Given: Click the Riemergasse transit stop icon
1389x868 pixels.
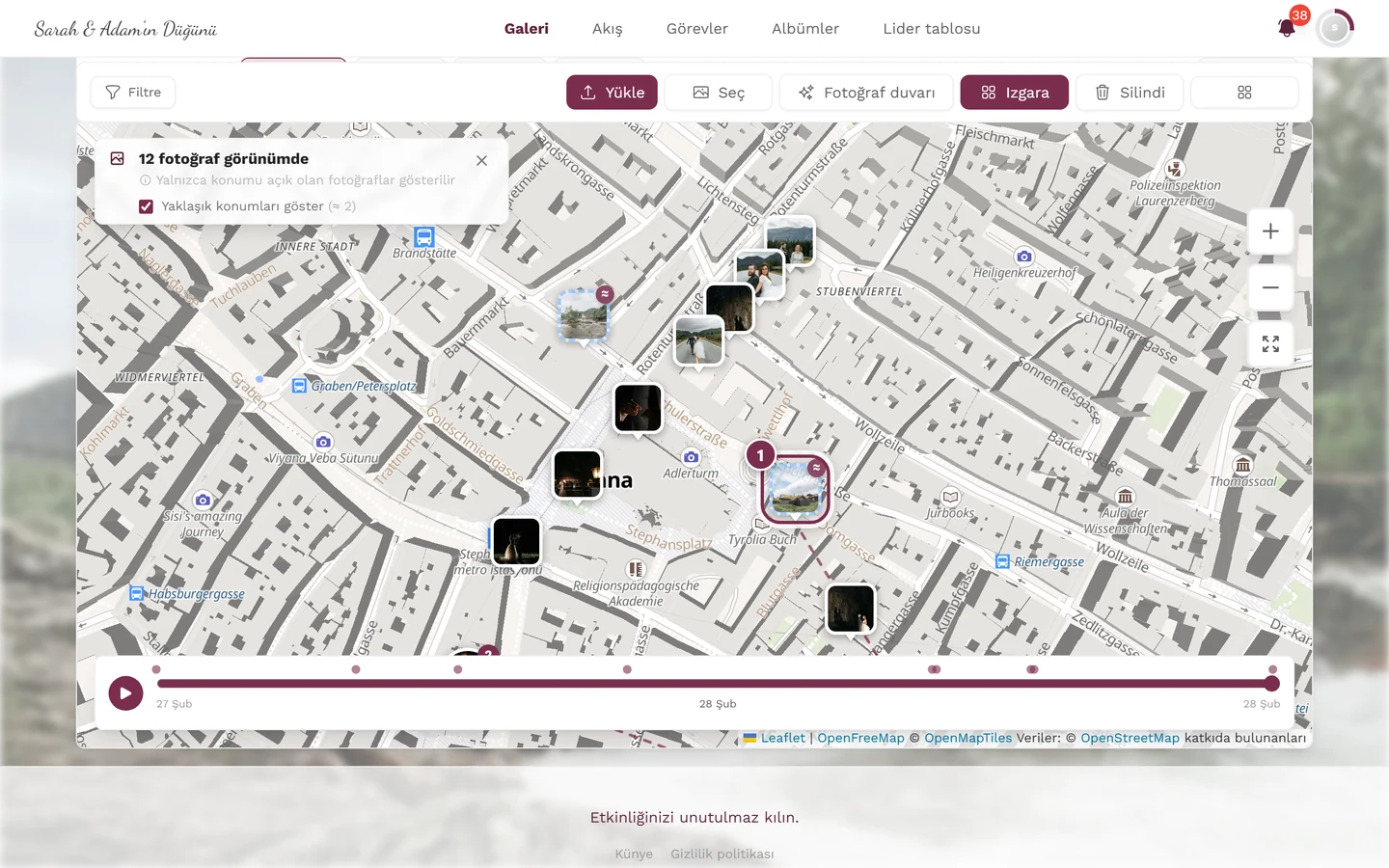Looking at the screenshot, I should pyautogui.click(x=1002, y=561).
